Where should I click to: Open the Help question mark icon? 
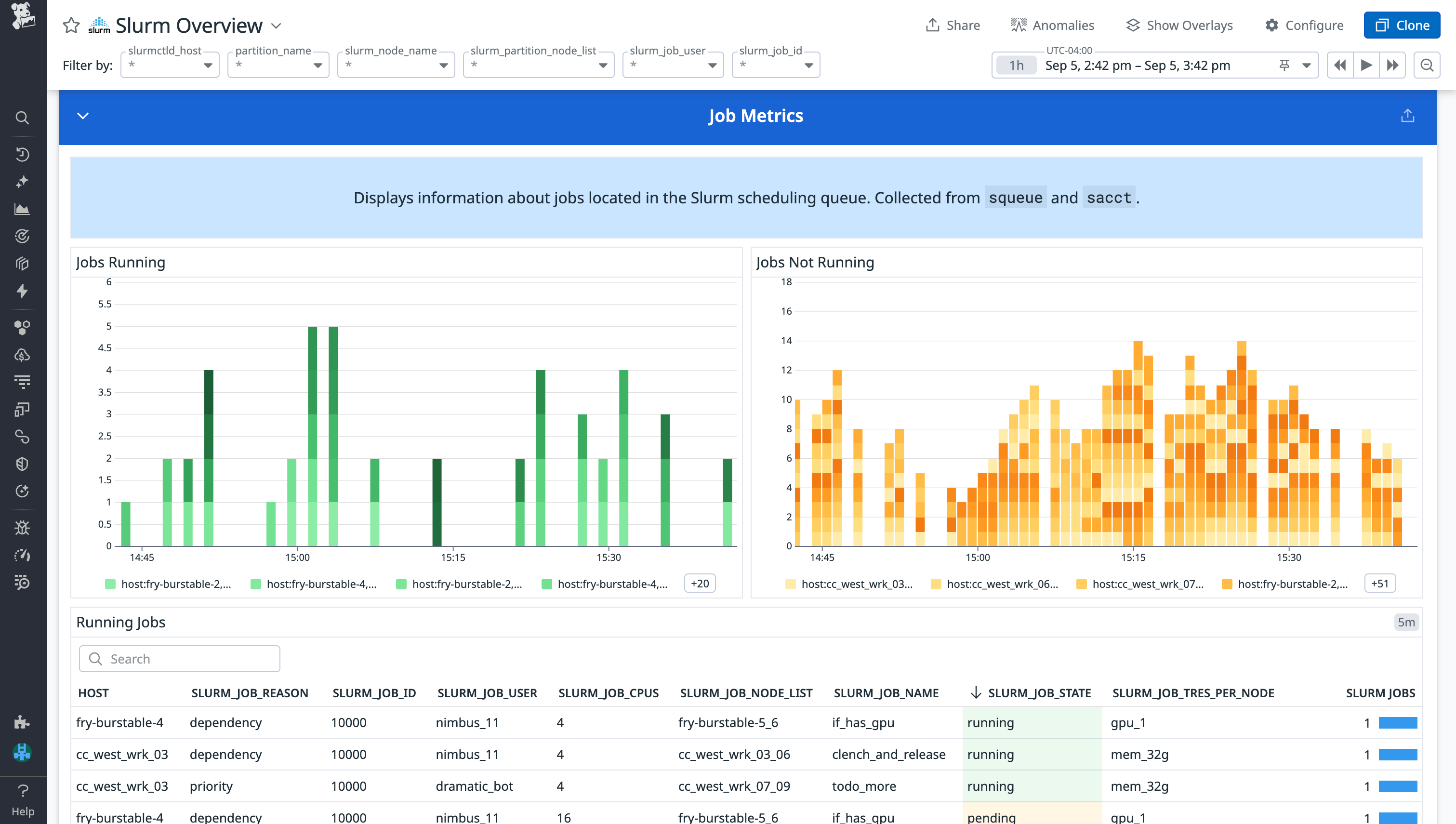point(23,791)
